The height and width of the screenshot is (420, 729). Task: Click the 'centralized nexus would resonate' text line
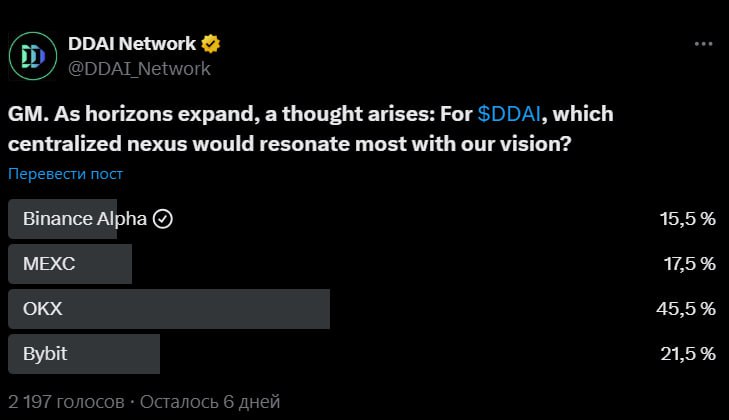click(289, 144)
